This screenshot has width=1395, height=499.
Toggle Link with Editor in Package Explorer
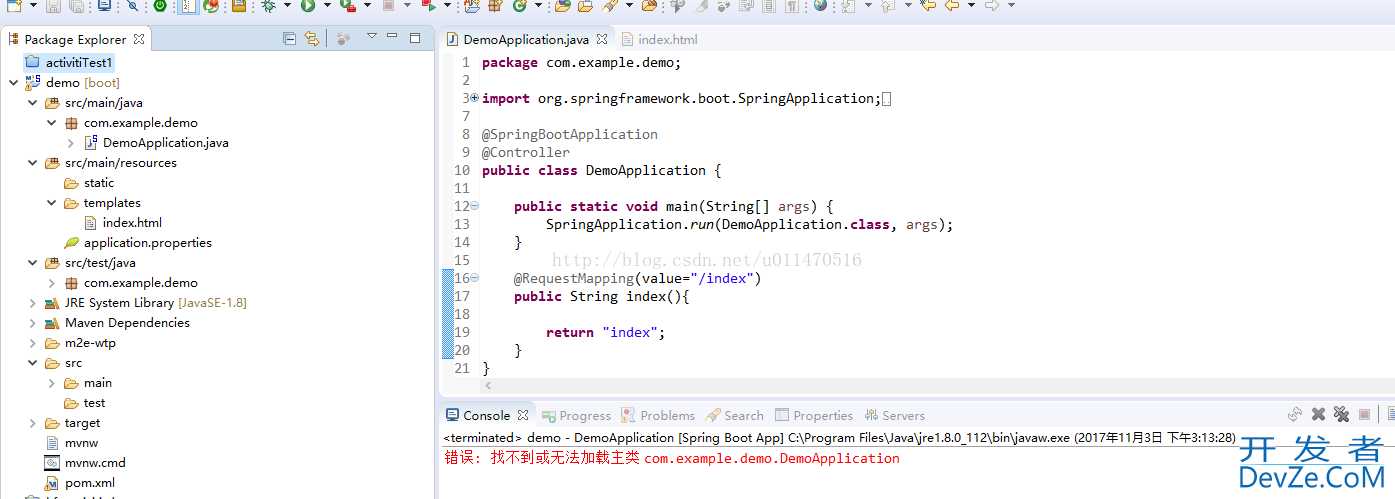click(x=312, y=39)
